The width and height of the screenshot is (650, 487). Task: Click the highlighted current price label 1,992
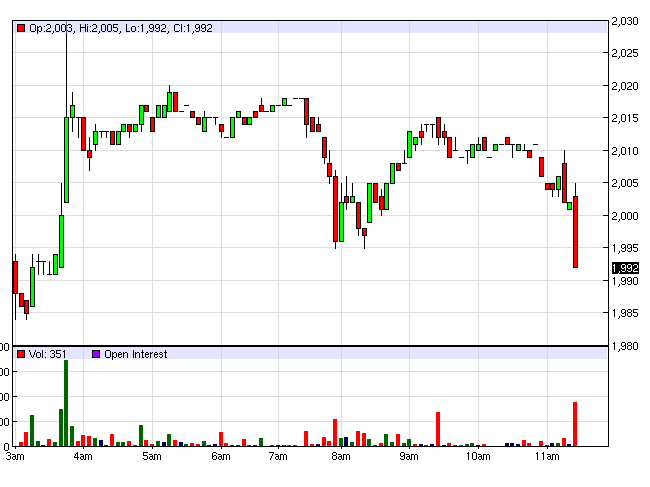click(x=625, y=268)
